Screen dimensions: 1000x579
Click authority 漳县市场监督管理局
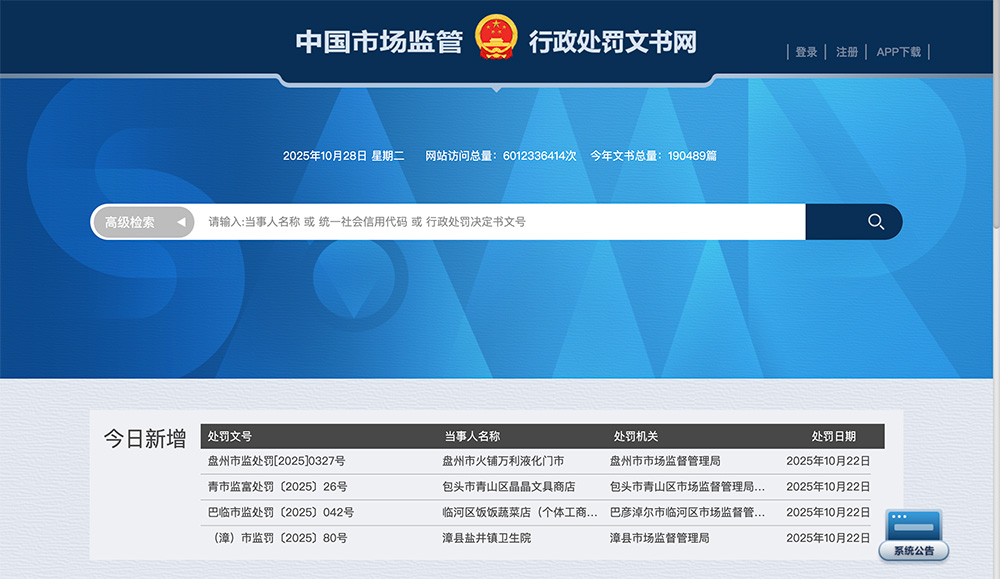coord(661,537)
